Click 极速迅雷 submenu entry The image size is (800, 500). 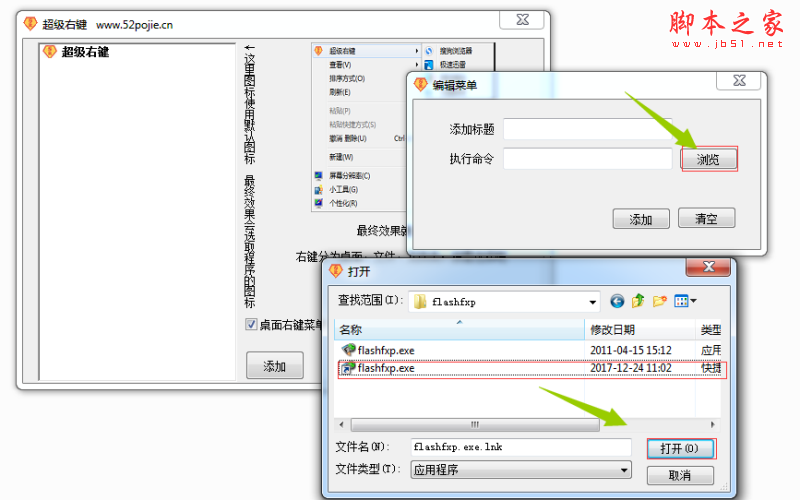pyautogui.click(x=453, y=64)
